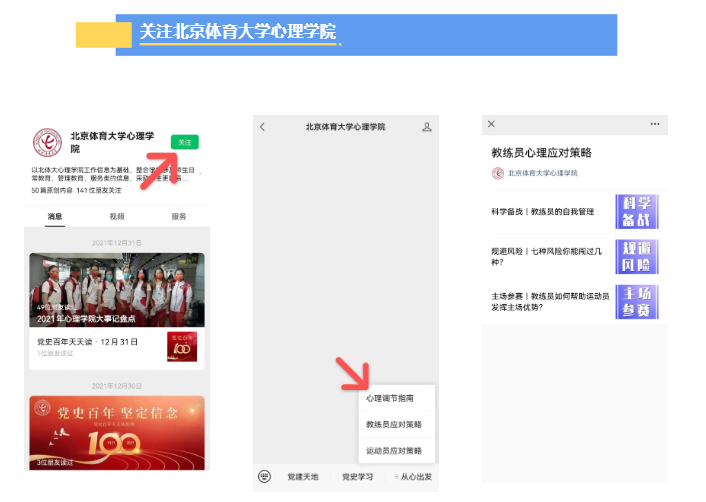
Task: Switch to the 消息 tab
Action: tap(55, 217)
